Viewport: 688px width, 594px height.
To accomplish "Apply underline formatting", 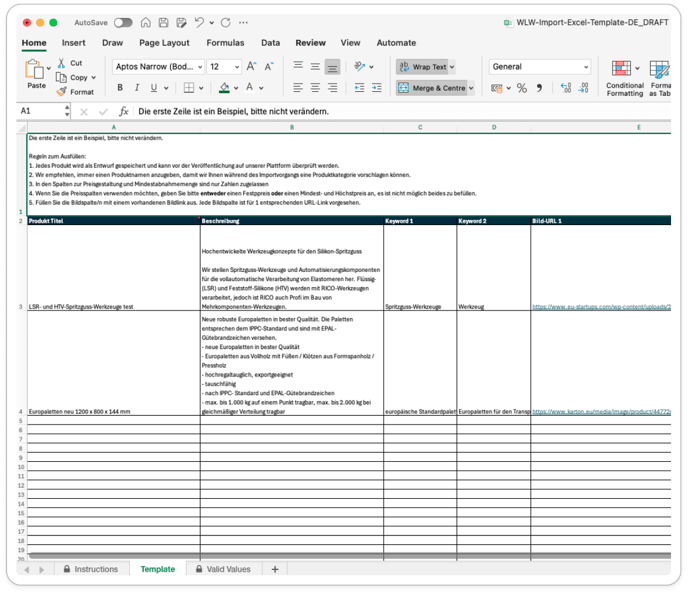I will (154, 88).
